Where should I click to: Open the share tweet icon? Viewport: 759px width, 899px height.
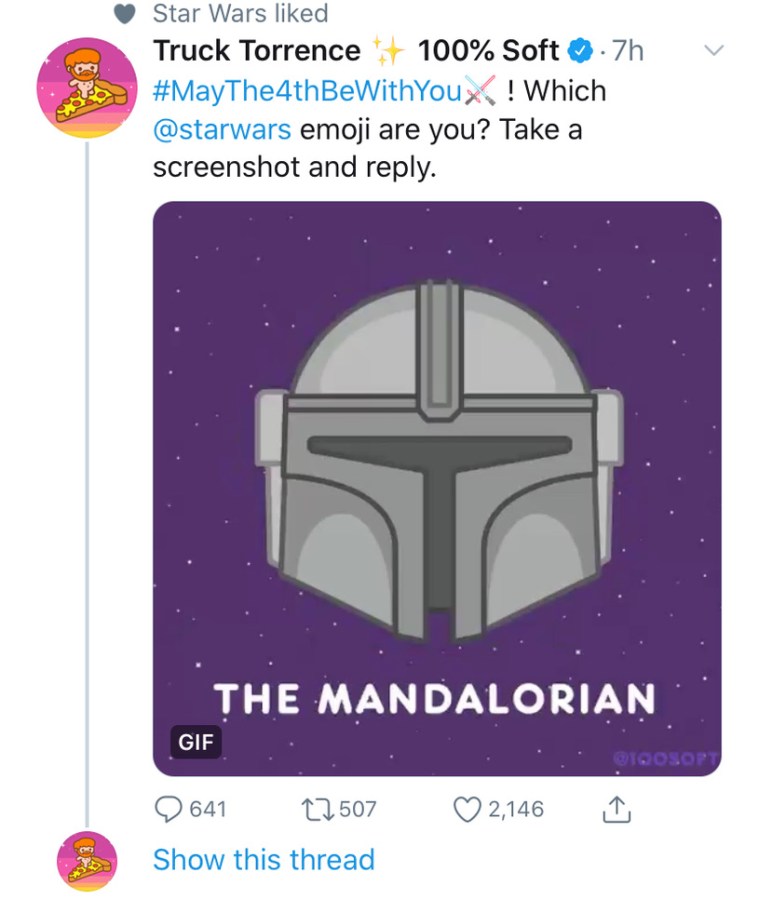pos(617,808)
